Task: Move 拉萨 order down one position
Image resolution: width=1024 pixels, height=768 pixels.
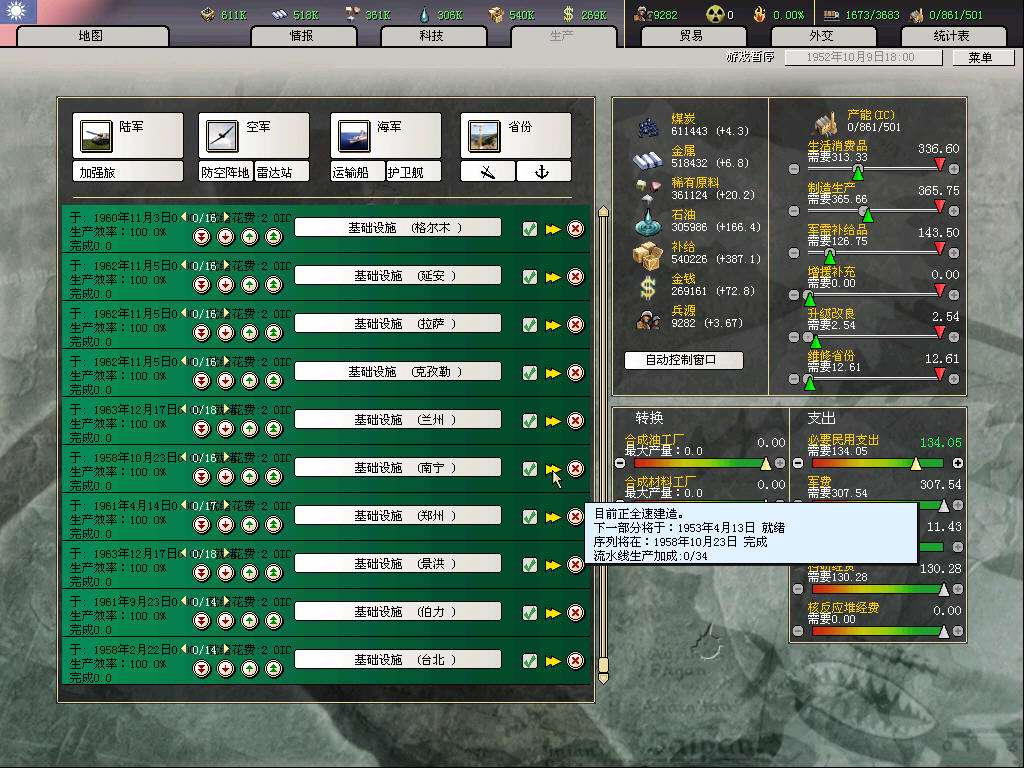Action: click(x=226, y=332)
